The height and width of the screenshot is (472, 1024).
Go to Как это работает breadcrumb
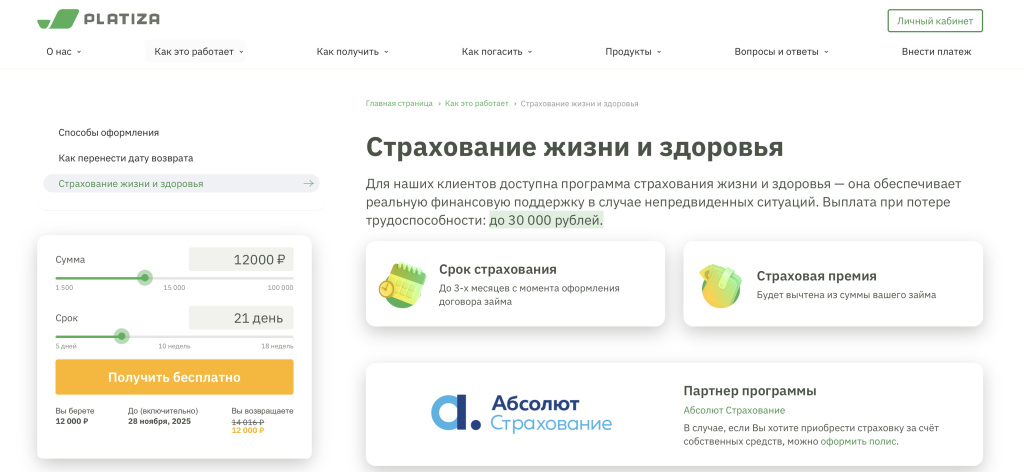click(x=477, y=103)
